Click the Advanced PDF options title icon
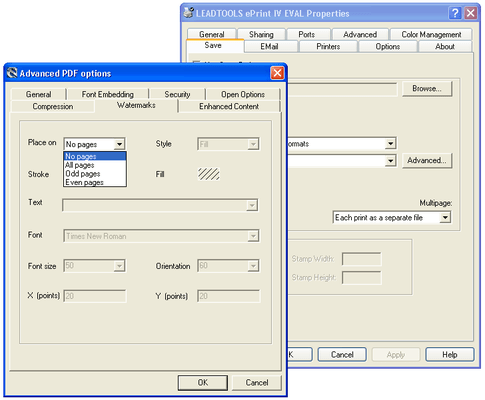 [x=12, y=73]
